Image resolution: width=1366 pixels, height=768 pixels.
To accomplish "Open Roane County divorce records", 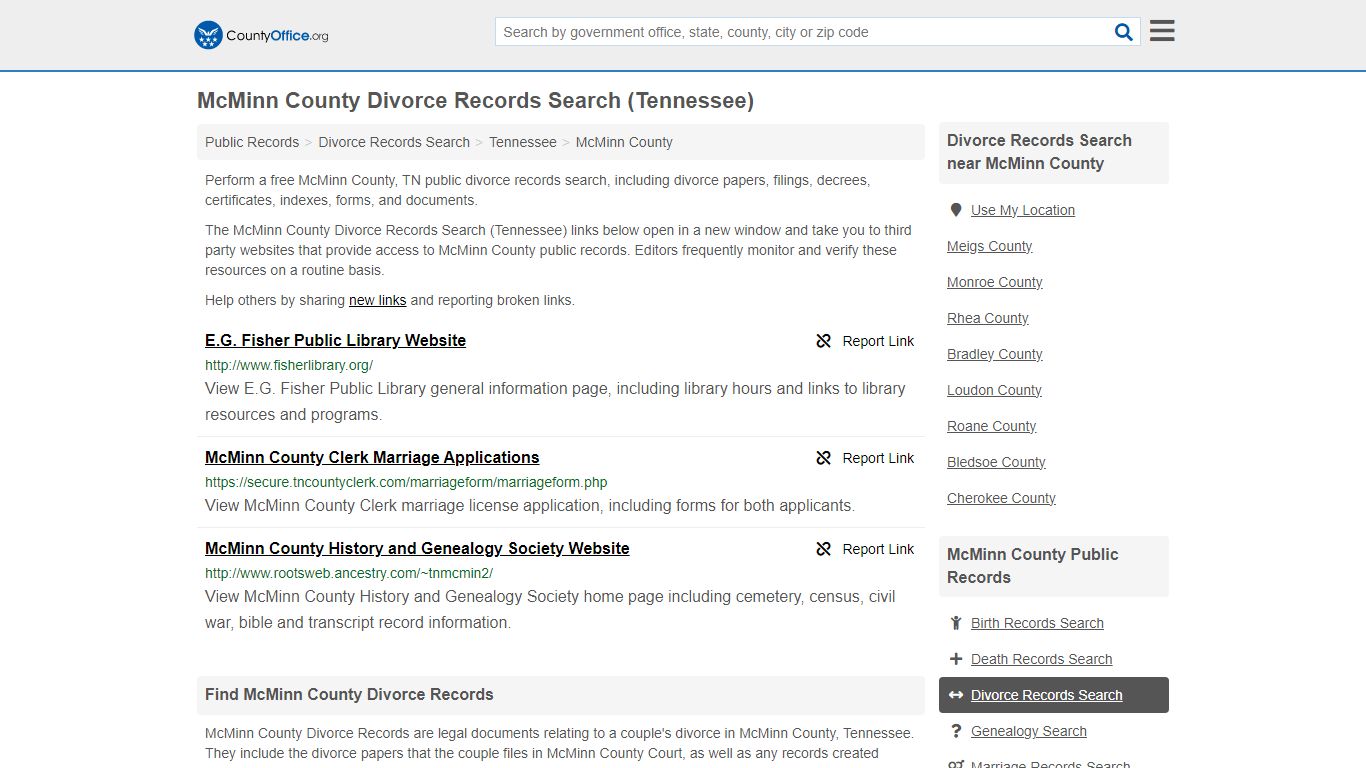I will [992, 426].
